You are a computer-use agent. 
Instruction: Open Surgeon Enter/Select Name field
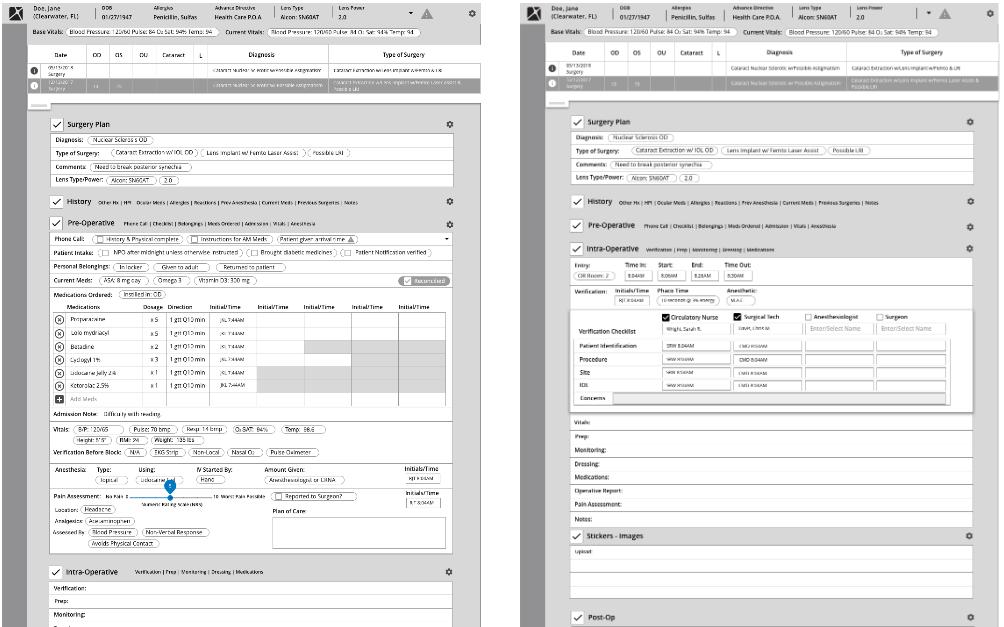911,329
